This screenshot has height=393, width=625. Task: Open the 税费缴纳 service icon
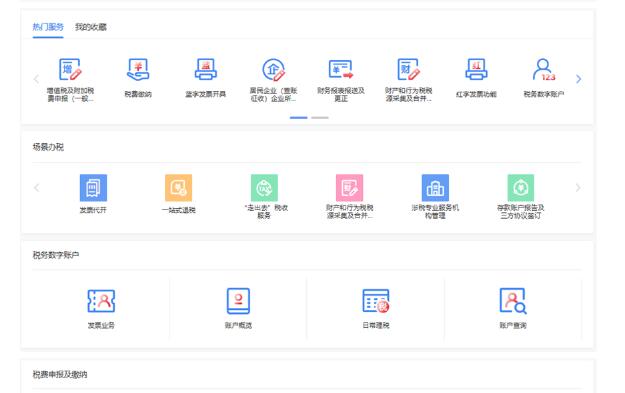(x=138, y=69)
